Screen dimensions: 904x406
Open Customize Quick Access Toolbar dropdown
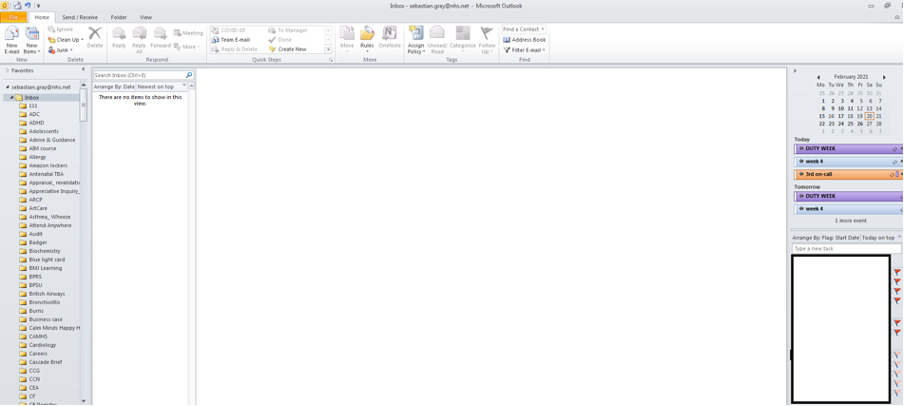[39, 6]
